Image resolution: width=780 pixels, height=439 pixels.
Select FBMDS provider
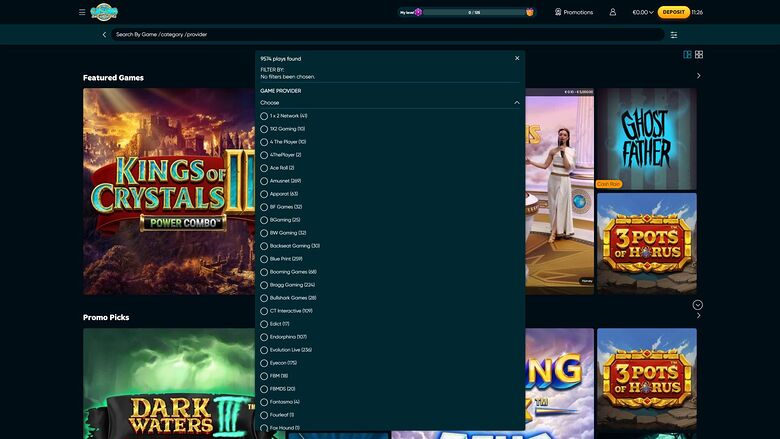[278, 389]
